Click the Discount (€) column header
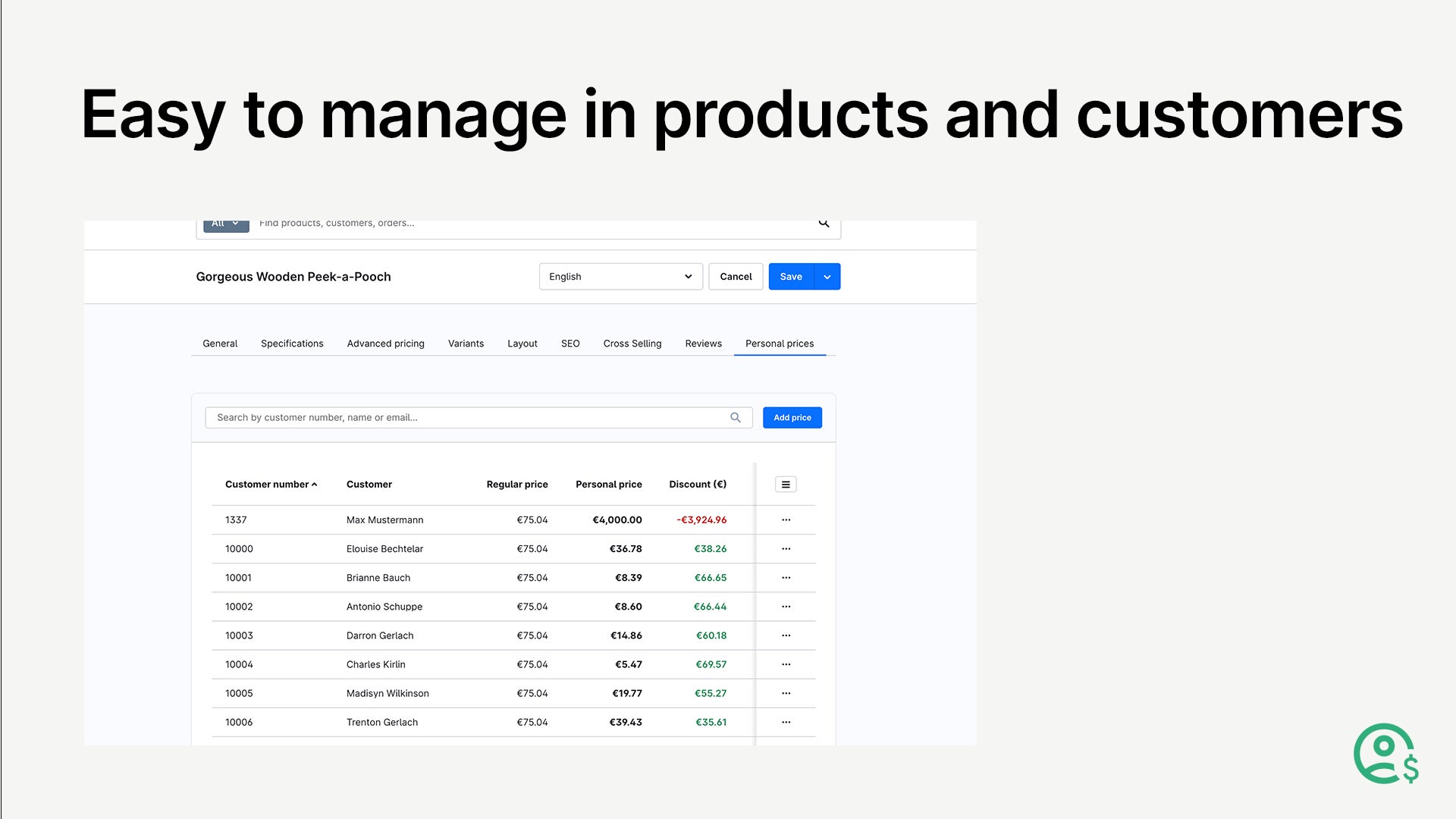Image resolution: width=1456 pixels, height=819 pixels. (x=698, y=485)
